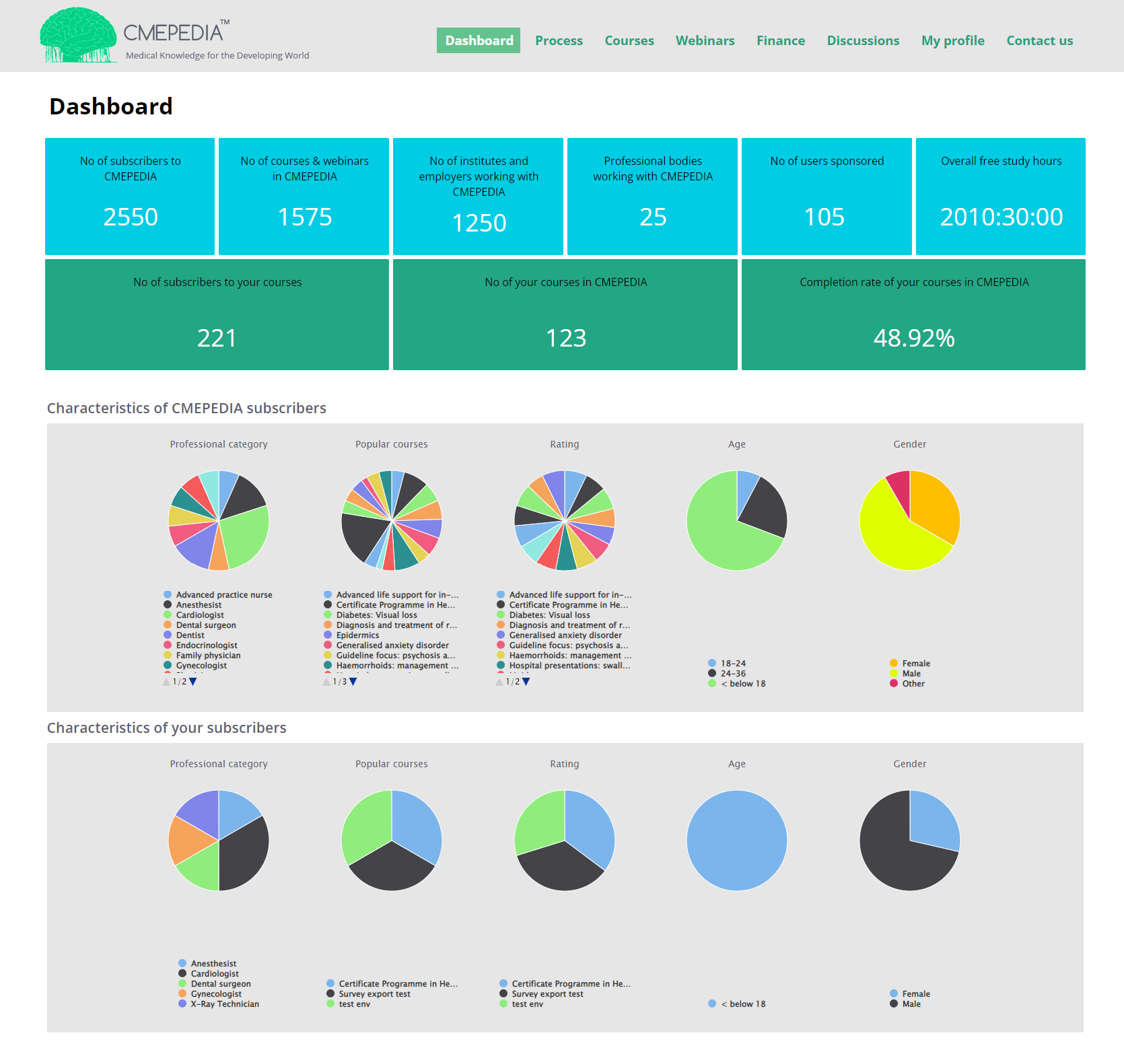
Task: Click the CMEPEDIA Professional category pie chart
Action: [x=219, y=520]
